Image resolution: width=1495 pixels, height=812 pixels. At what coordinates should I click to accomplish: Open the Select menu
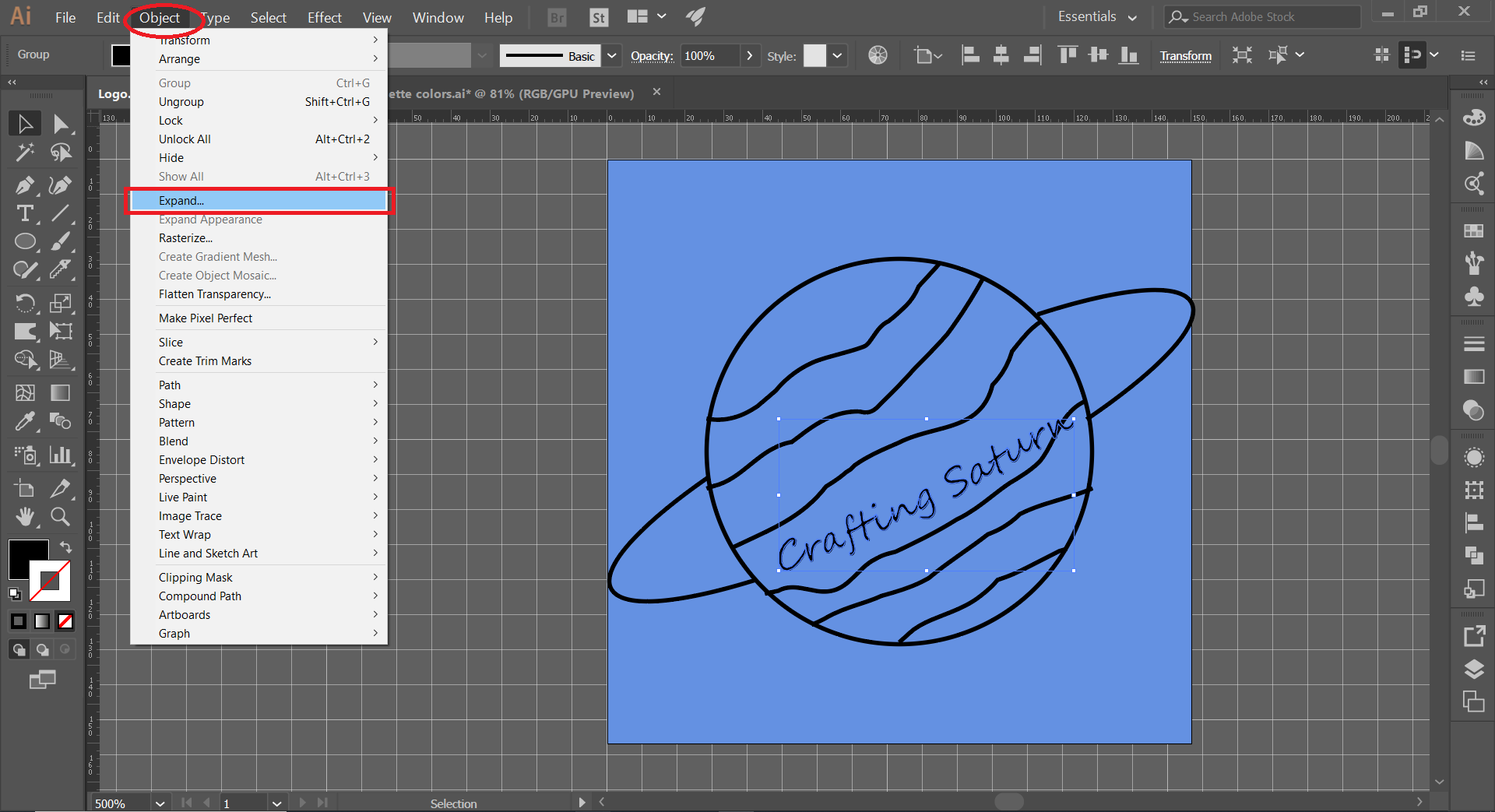point(268,17)
